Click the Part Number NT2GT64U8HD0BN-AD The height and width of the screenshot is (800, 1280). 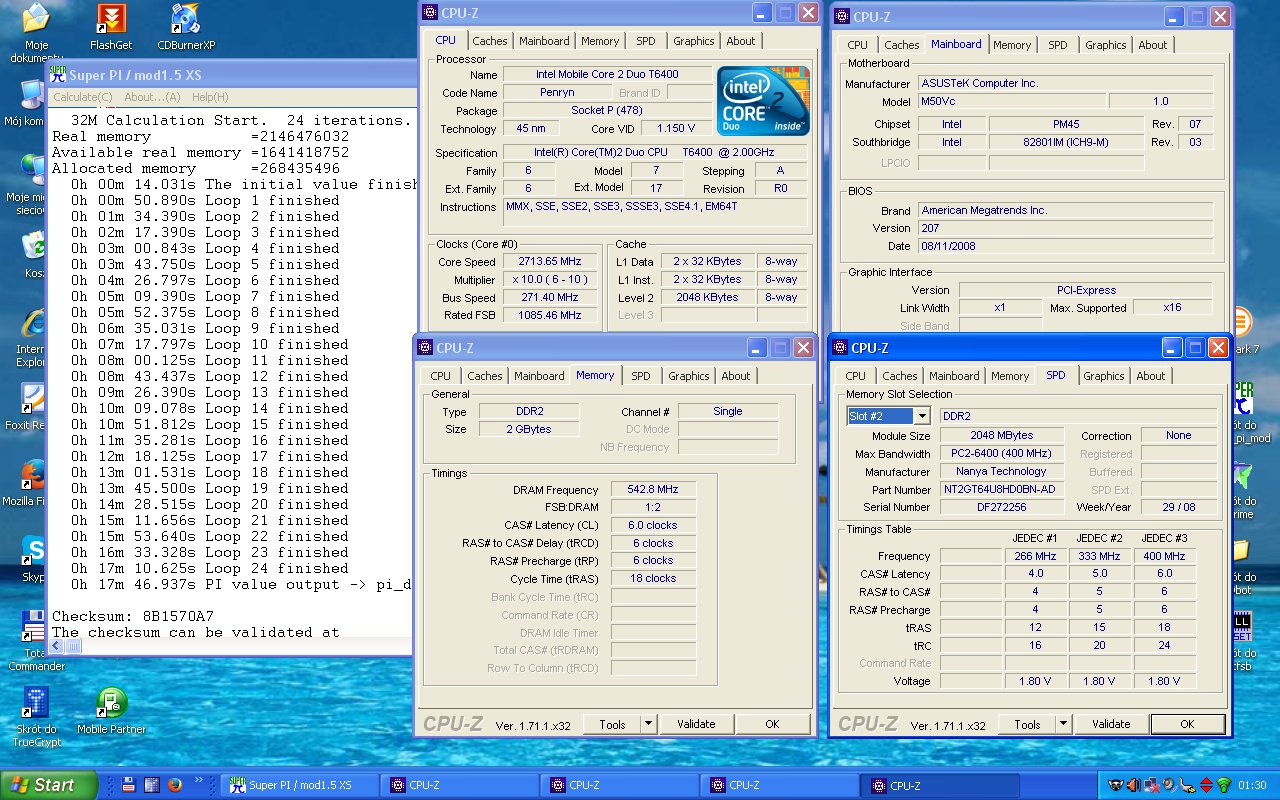1002,490
